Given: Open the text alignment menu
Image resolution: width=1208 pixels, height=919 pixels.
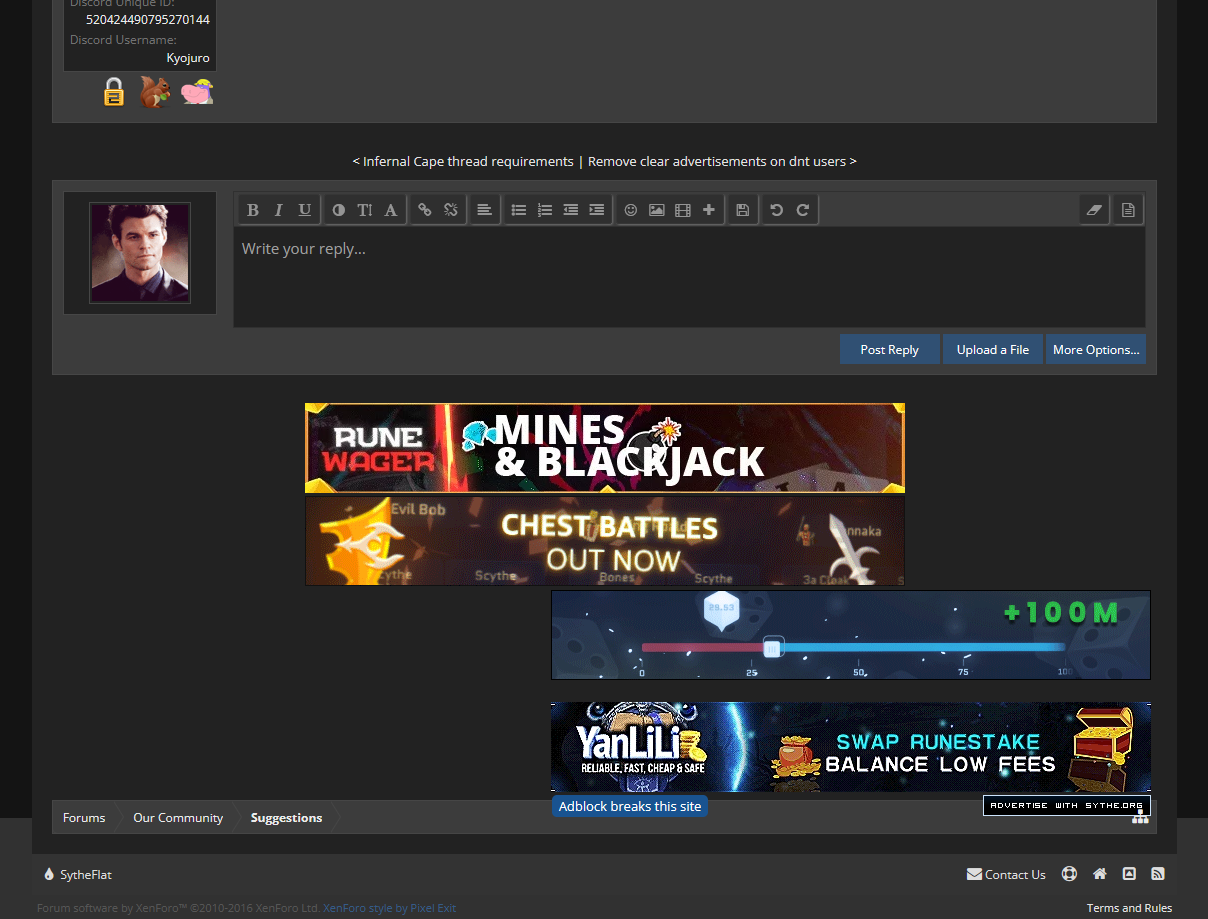Looking at the screenshot, I should click(x=485, y=210).
